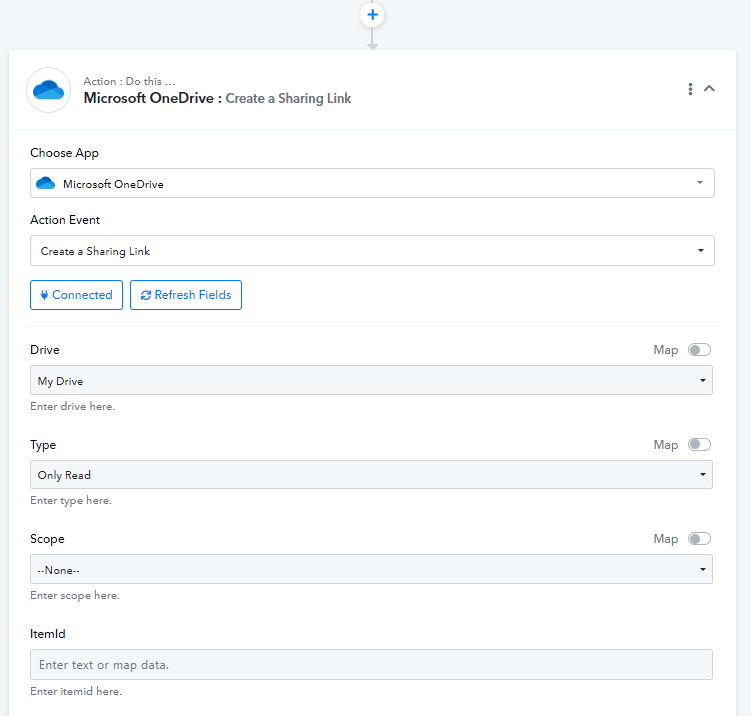Image resolution: width=751 pixels, height=716 pixels.
Task: Click into the ItemId text field
Action: click(371, 664)
